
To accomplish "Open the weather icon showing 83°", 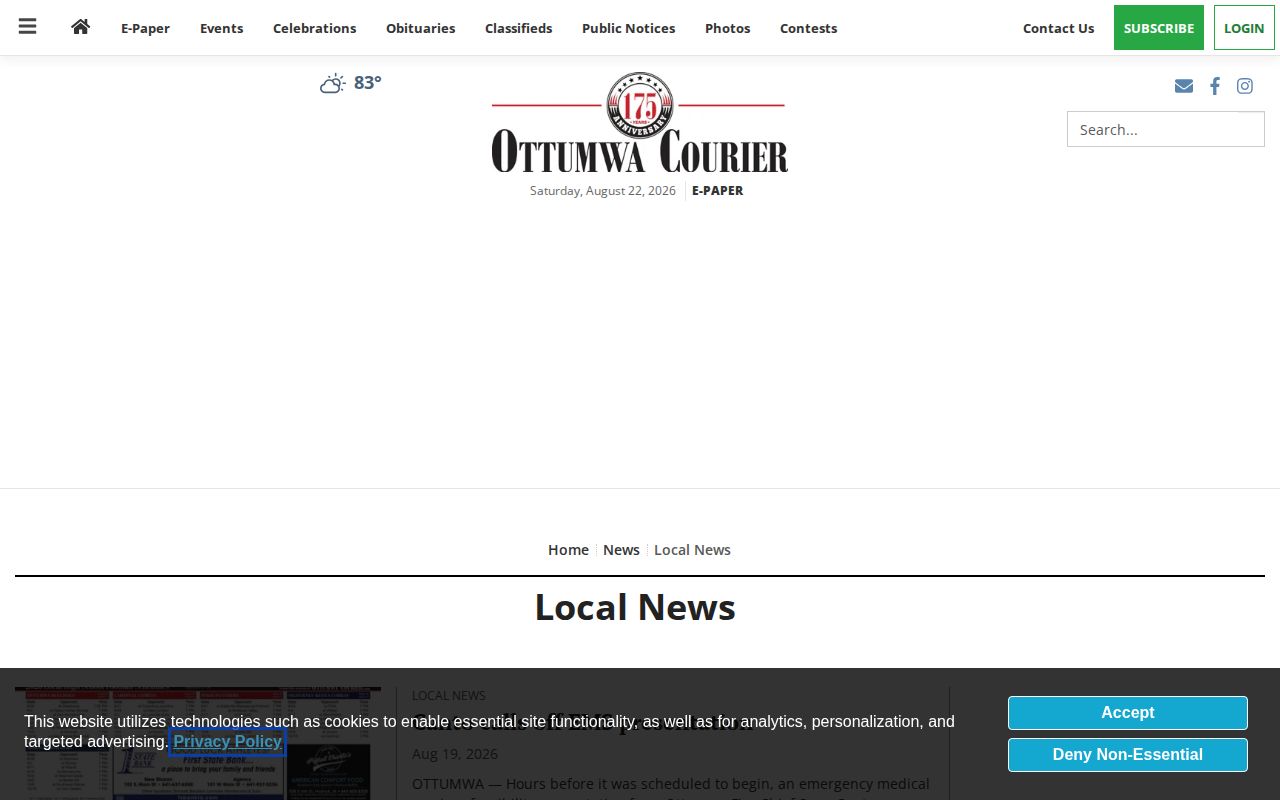I will click(333, 83).
